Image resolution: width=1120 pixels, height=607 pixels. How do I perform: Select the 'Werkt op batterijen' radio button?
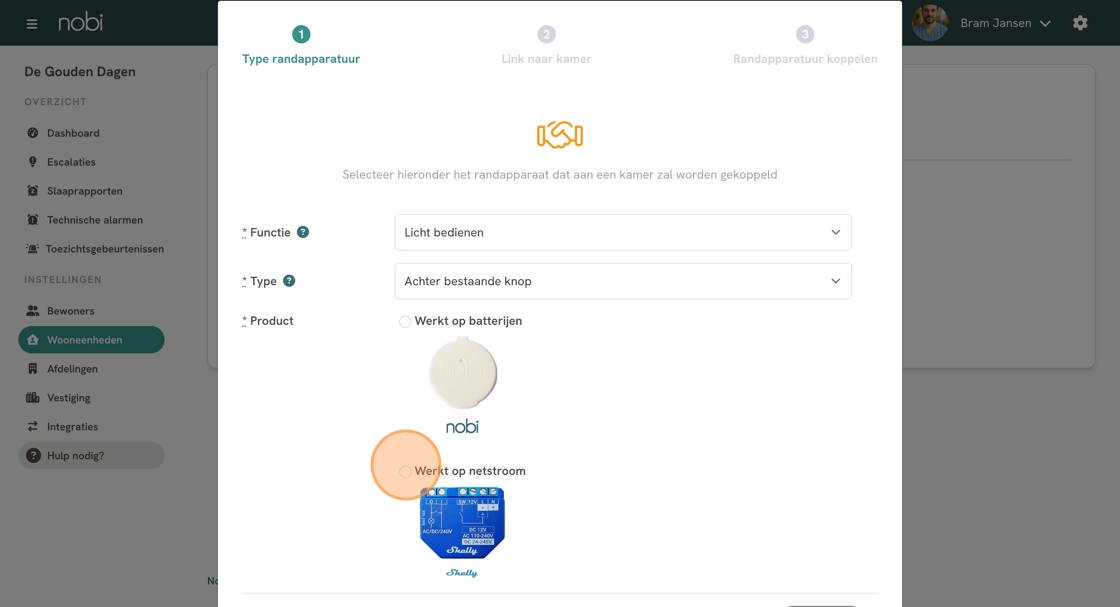tap(405, 322)
